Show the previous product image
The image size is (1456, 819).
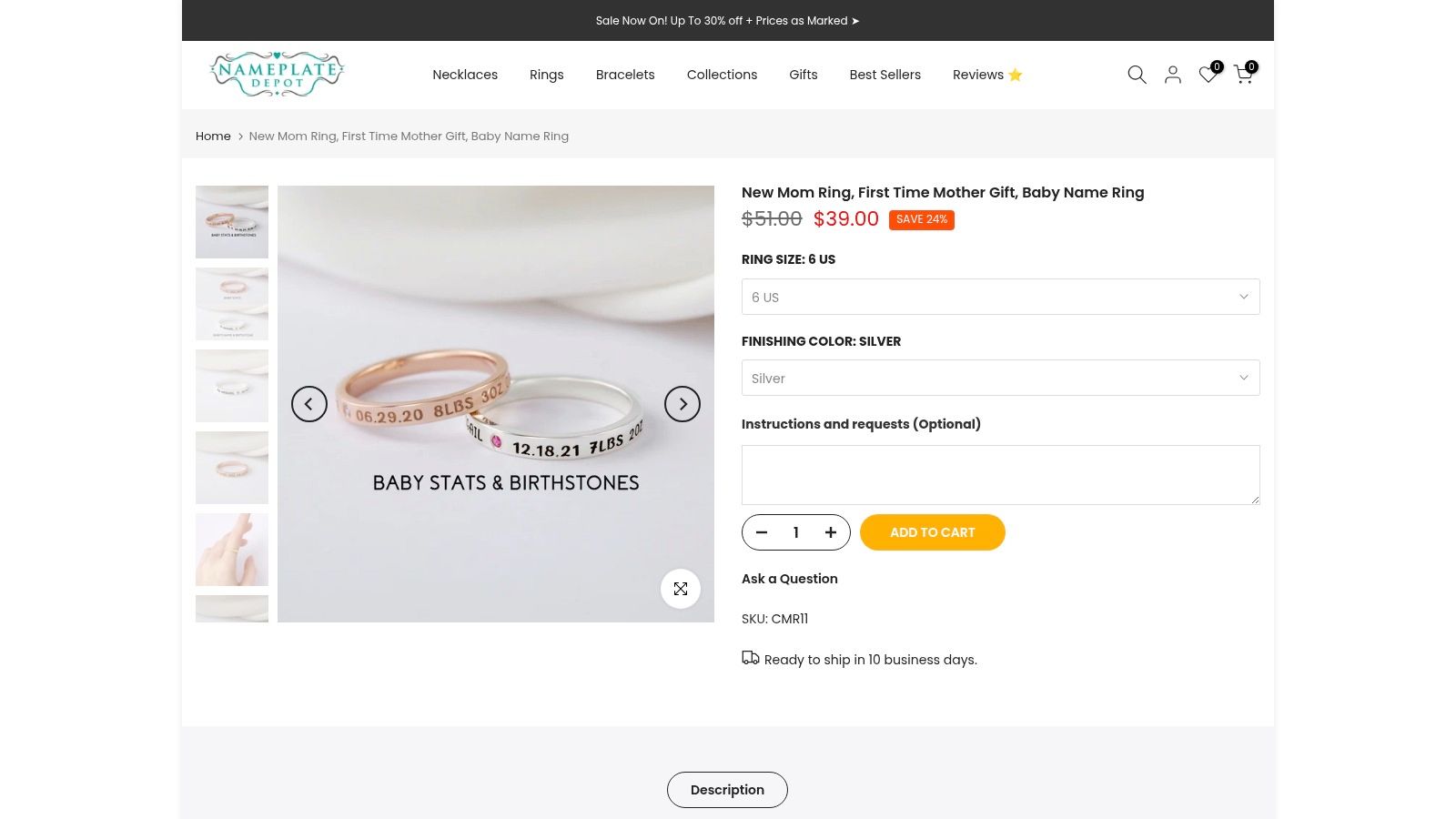click(x=309, y=404)
